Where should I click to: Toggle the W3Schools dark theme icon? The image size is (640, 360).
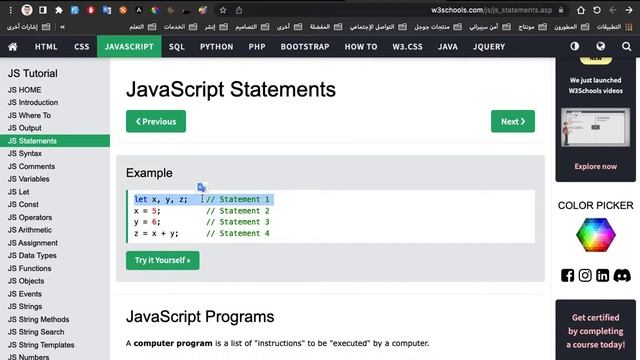pyautogui.click(x=575, y=46)
